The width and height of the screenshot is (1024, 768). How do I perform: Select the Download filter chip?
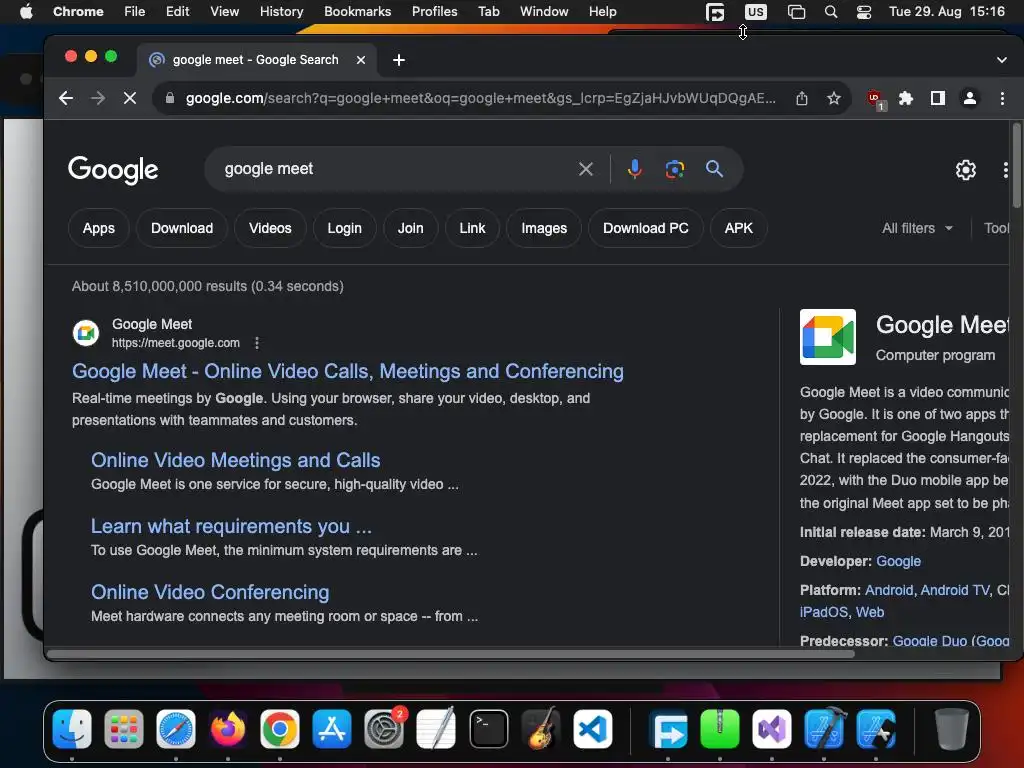tap(182, 229)
